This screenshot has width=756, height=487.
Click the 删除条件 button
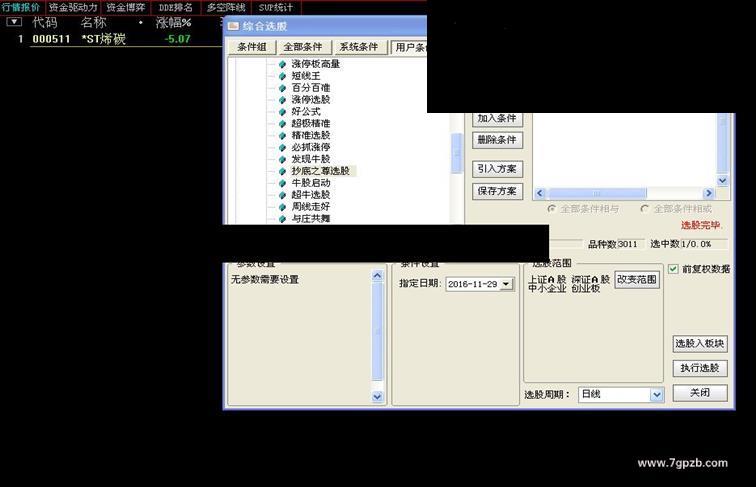click(x=497, y=140)
